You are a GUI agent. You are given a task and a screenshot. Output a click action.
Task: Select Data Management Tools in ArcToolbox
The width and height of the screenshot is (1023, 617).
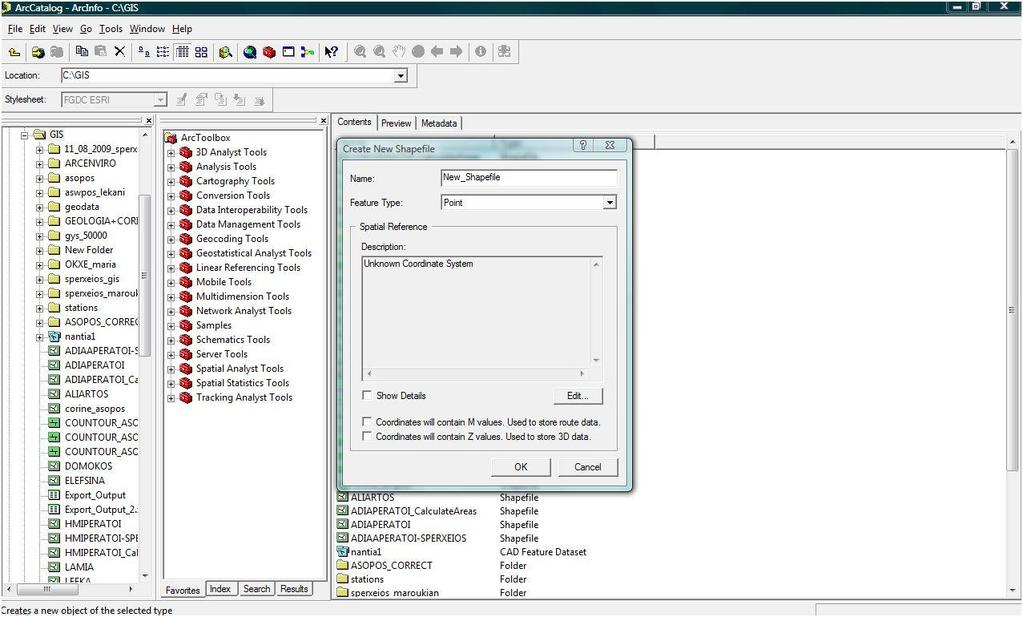coord(248,224)
